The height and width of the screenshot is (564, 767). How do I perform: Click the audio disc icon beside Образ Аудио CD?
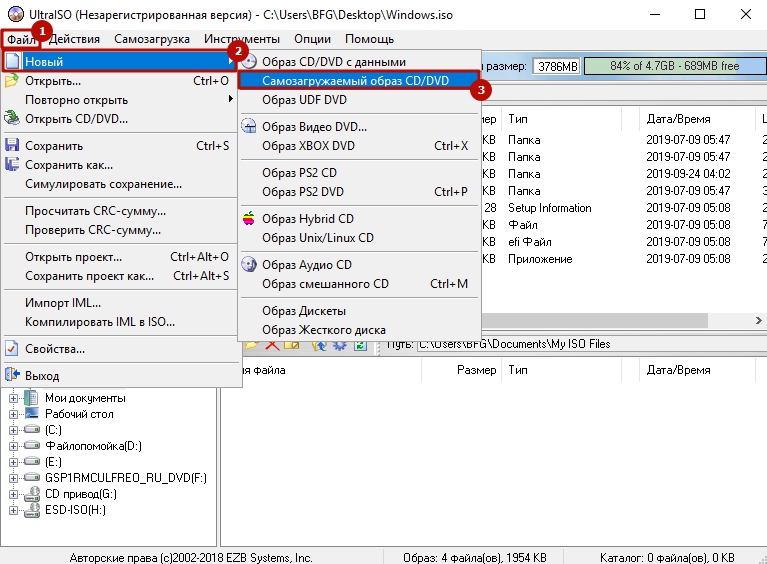(x=249, y=264)
